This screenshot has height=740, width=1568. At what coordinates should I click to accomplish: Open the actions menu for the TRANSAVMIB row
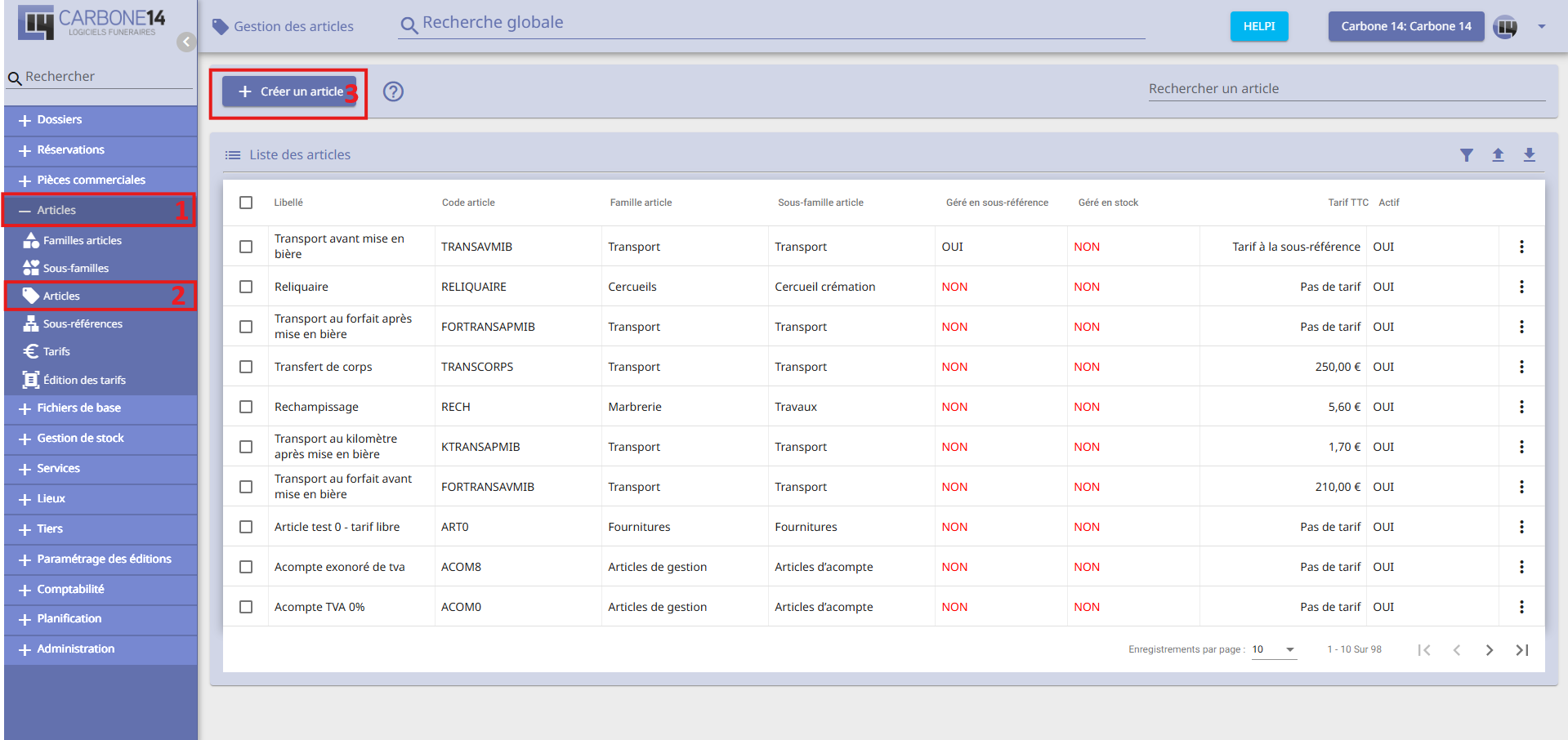[1521, 247]
